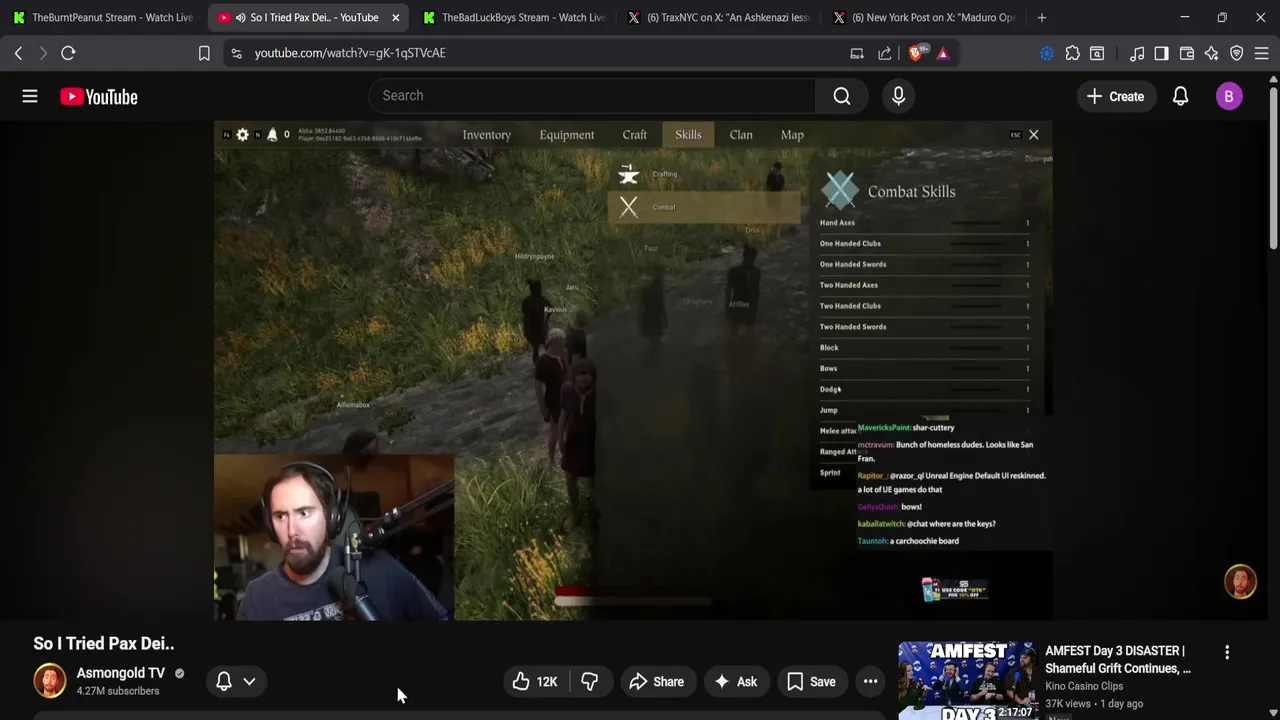Screen dimensions: 1280x720
Task: Go to the YouTube home logo
Action: 98,97
